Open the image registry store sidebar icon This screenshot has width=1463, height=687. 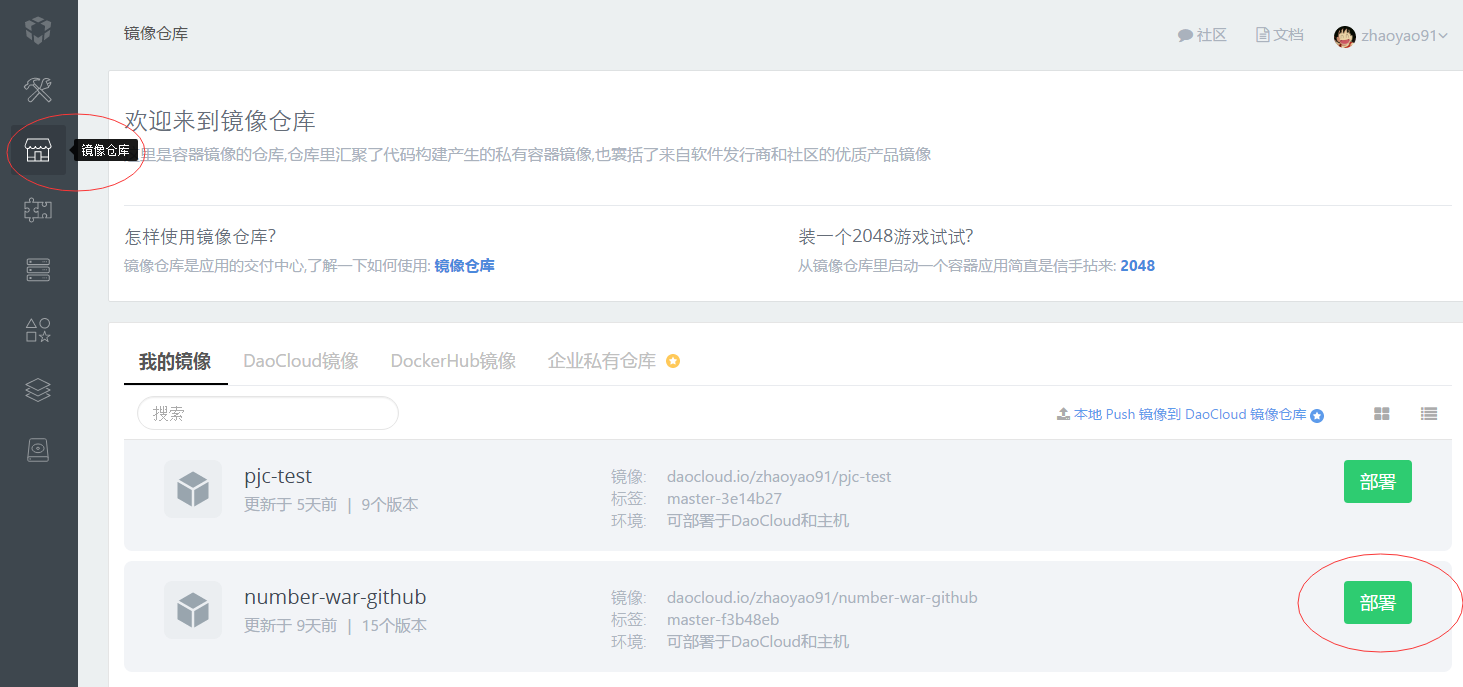click(x=38, y=151)
